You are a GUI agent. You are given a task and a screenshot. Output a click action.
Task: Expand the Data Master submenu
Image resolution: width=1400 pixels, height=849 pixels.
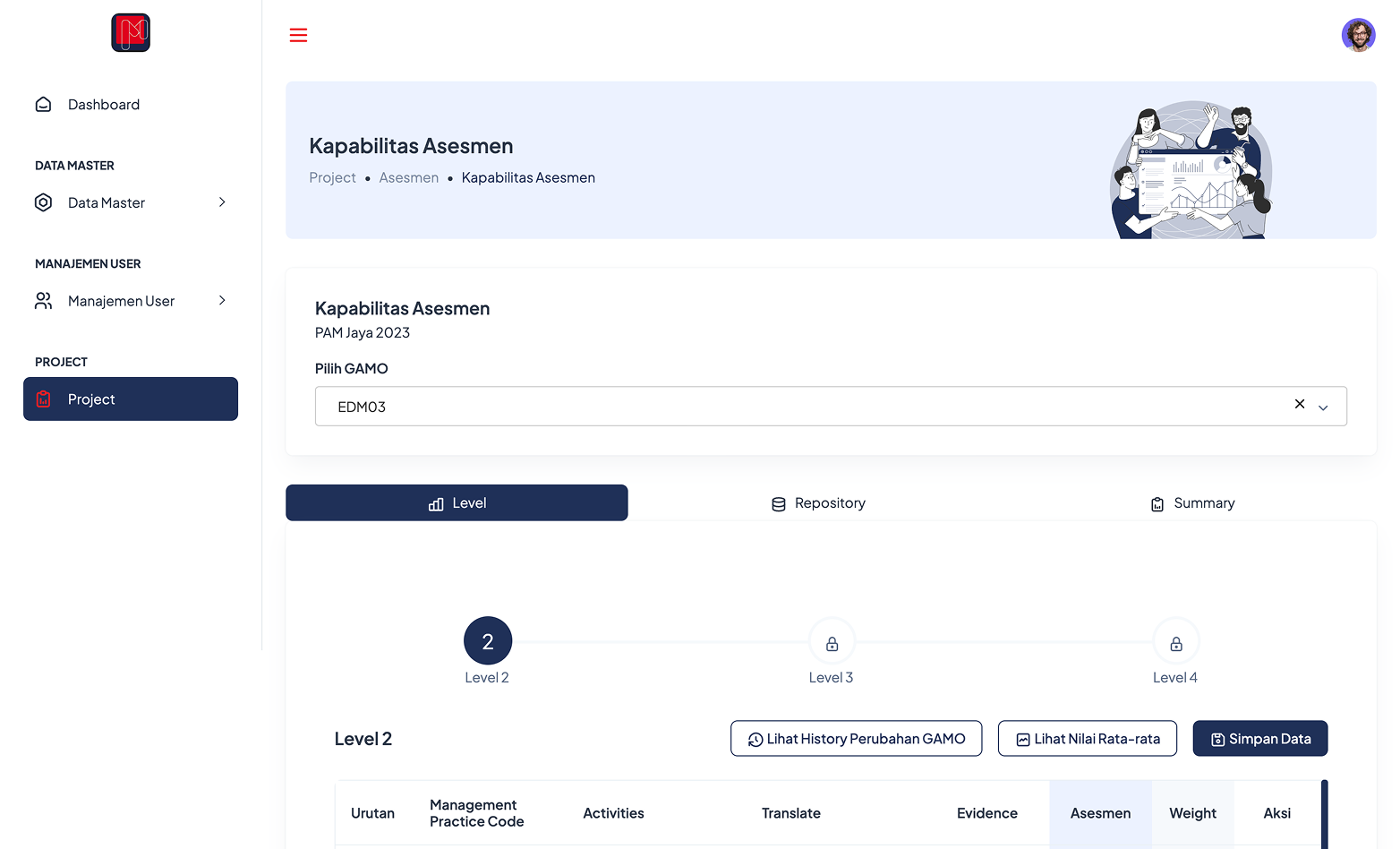221,202
